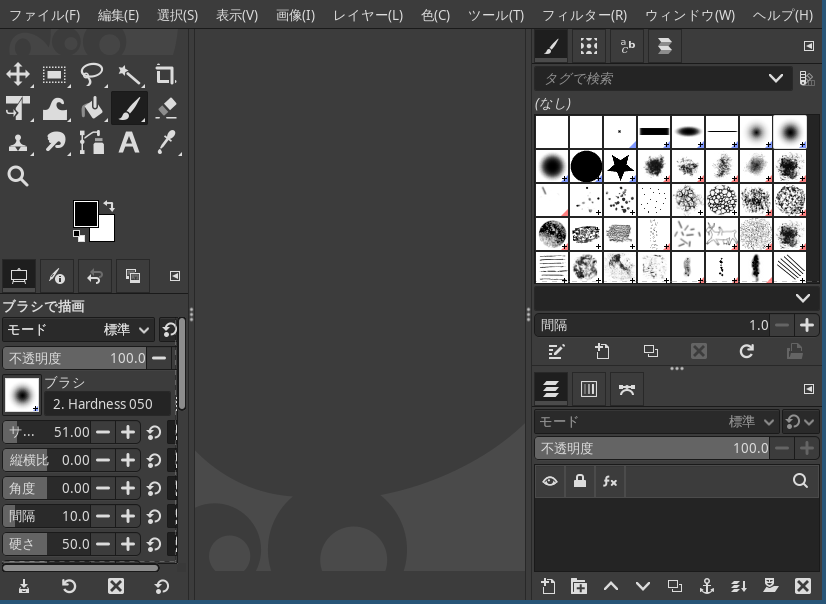The width and height of the screenshot is (826, 604).
Task: Click the current brush preview thumbnail
Action: pos(22,394)
